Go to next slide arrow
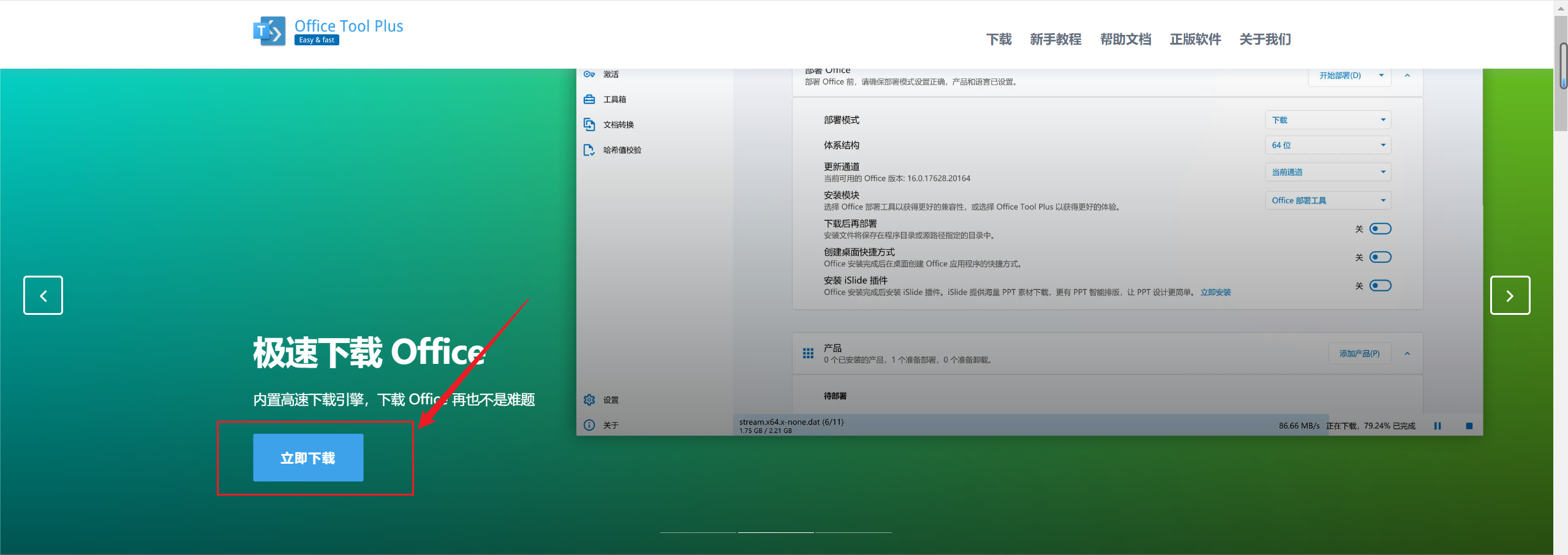 coord(1510,295)
